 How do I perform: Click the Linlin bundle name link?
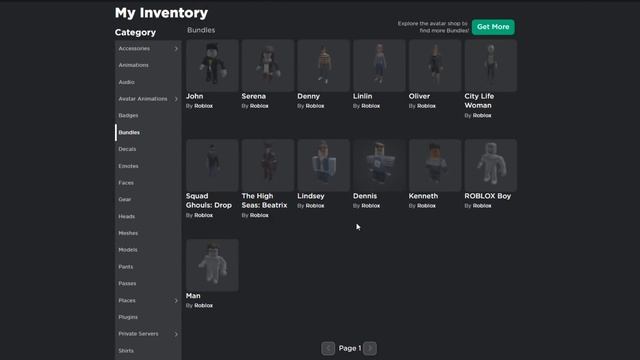[x=362, y=96]
